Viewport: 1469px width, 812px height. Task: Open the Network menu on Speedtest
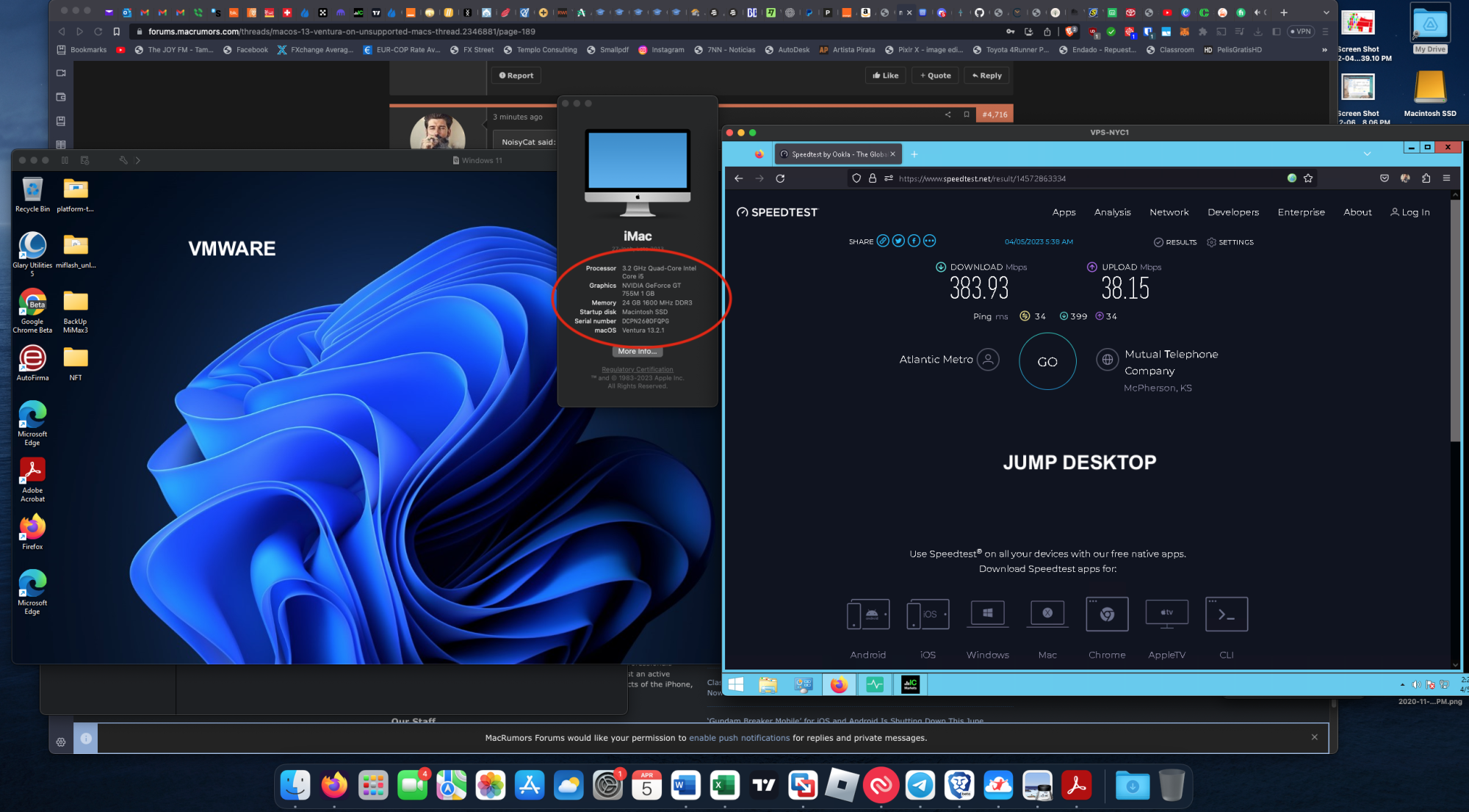pos(1169,212)
